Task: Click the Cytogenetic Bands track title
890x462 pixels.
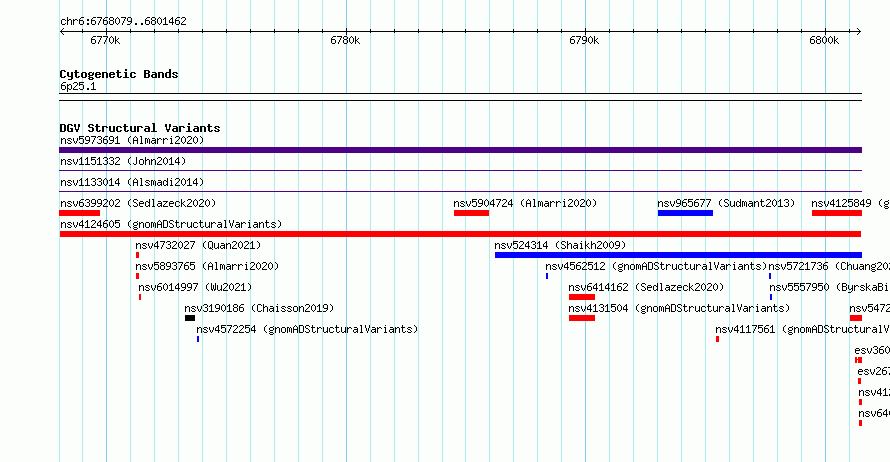Action: 119,74
